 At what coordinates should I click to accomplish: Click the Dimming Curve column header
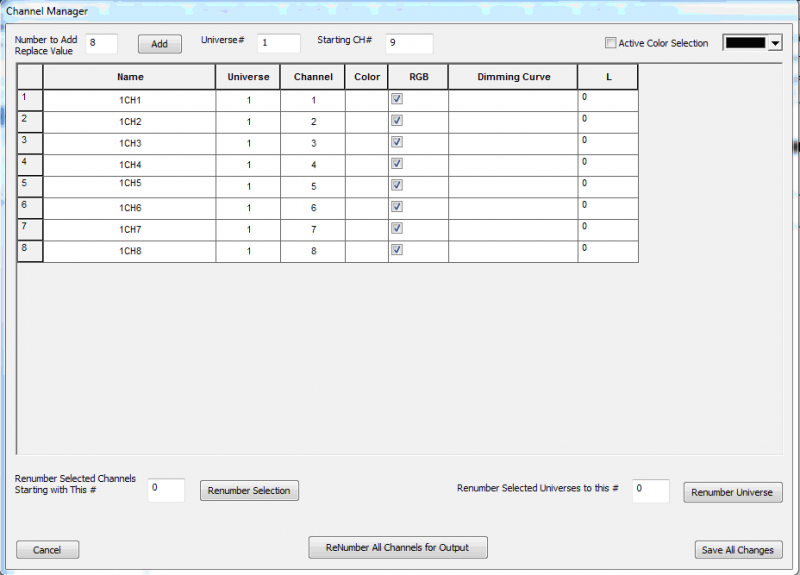coord(513,77)
